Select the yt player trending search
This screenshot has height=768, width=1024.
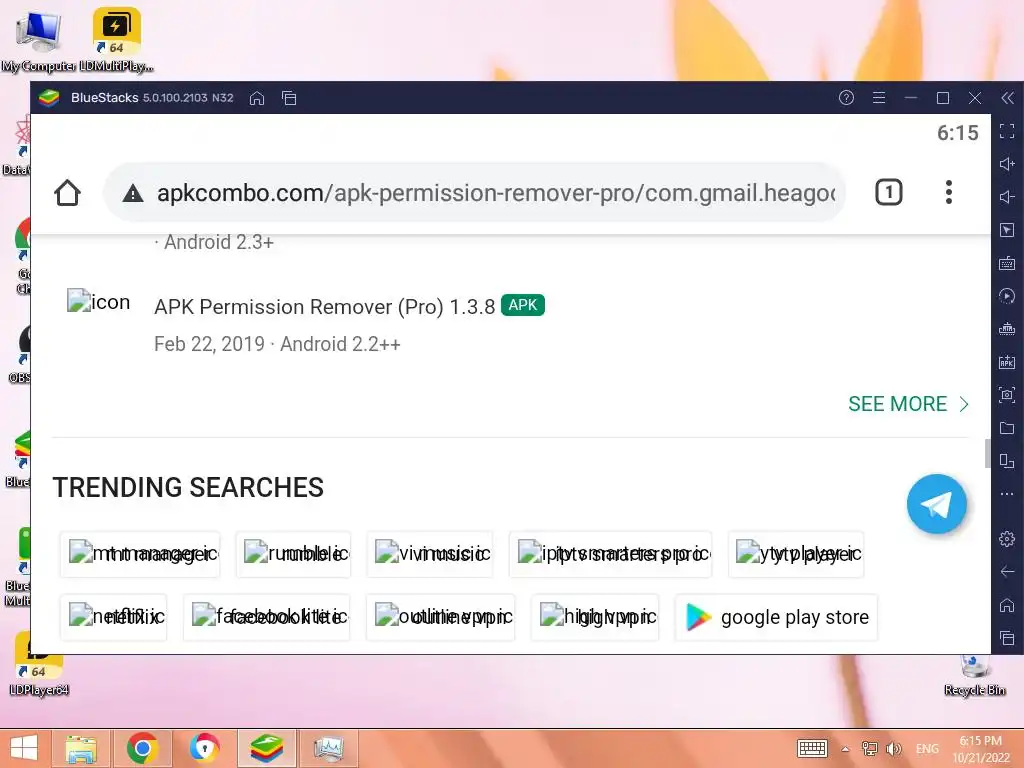pos(796,554)
